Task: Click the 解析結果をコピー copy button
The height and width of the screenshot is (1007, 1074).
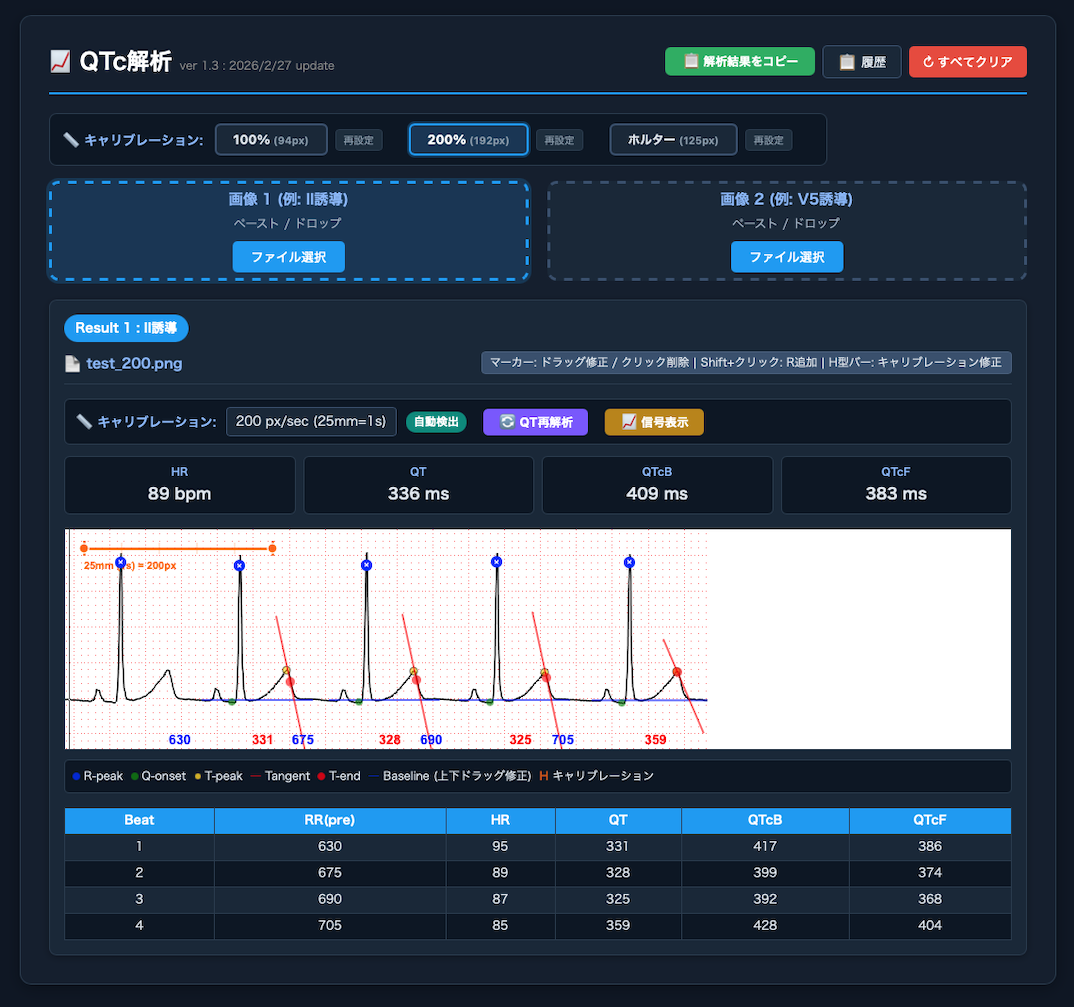Action: (740, 62)
